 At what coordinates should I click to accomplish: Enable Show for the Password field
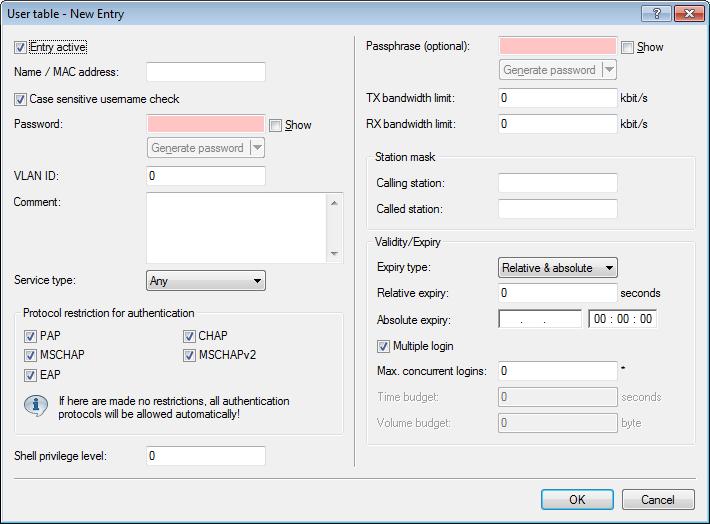pos(276,125)
